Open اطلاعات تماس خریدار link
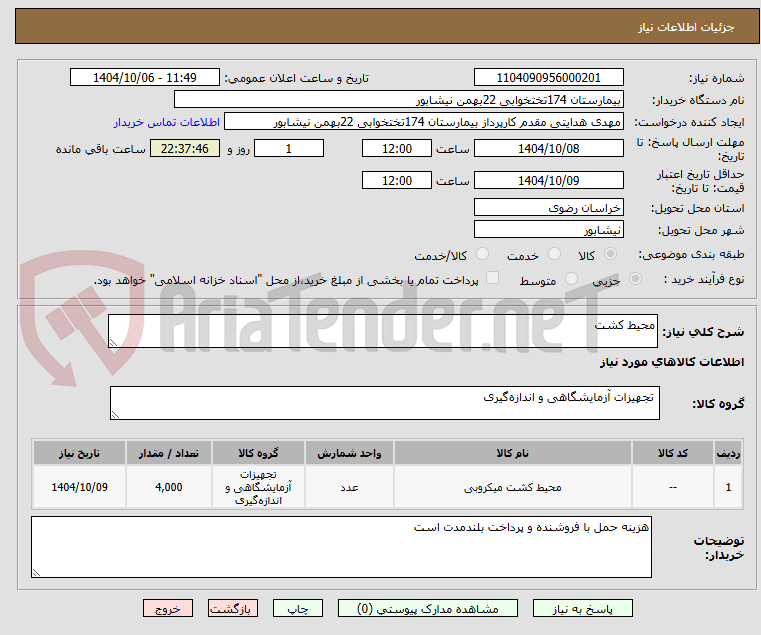 pos(167,122)
